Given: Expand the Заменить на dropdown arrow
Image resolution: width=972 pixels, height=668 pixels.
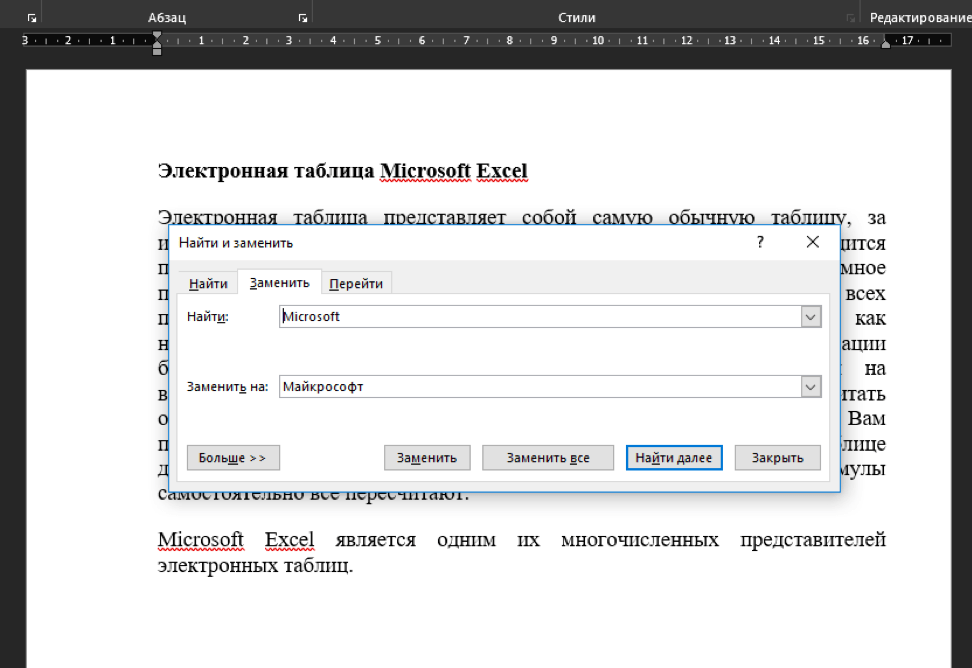Looking at the screenshot, I should [x=810, y=387].
